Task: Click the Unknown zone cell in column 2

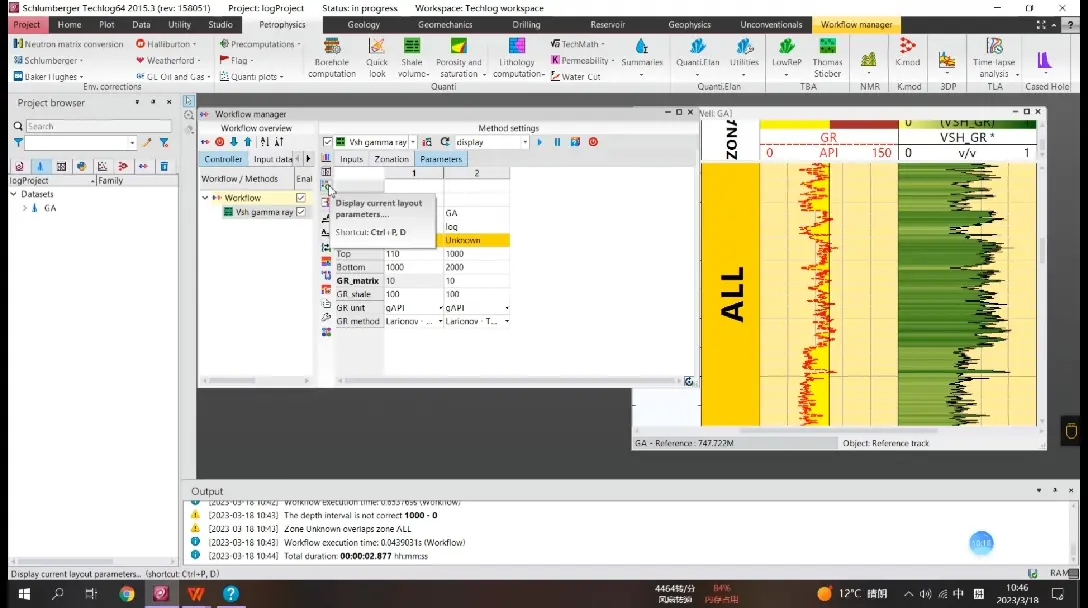Action: pyautogui.click(x=476, y=240)
